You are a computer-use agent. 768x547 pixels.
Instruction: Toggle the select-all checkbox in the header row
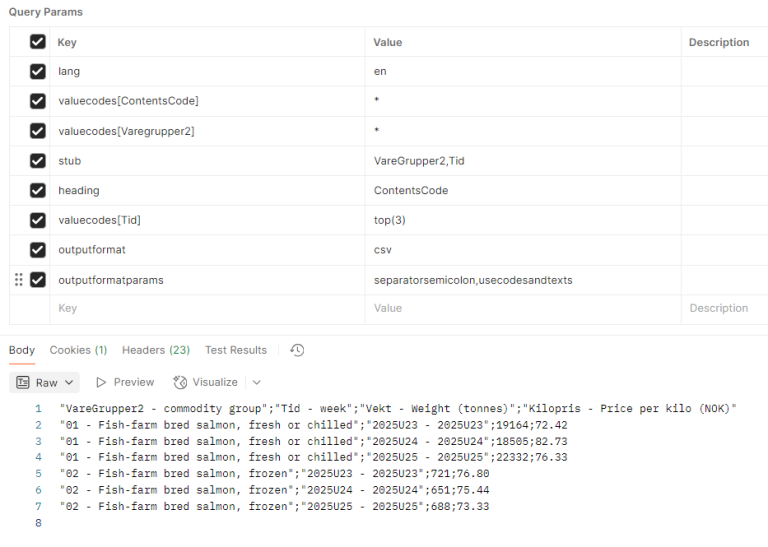point(38,42)
